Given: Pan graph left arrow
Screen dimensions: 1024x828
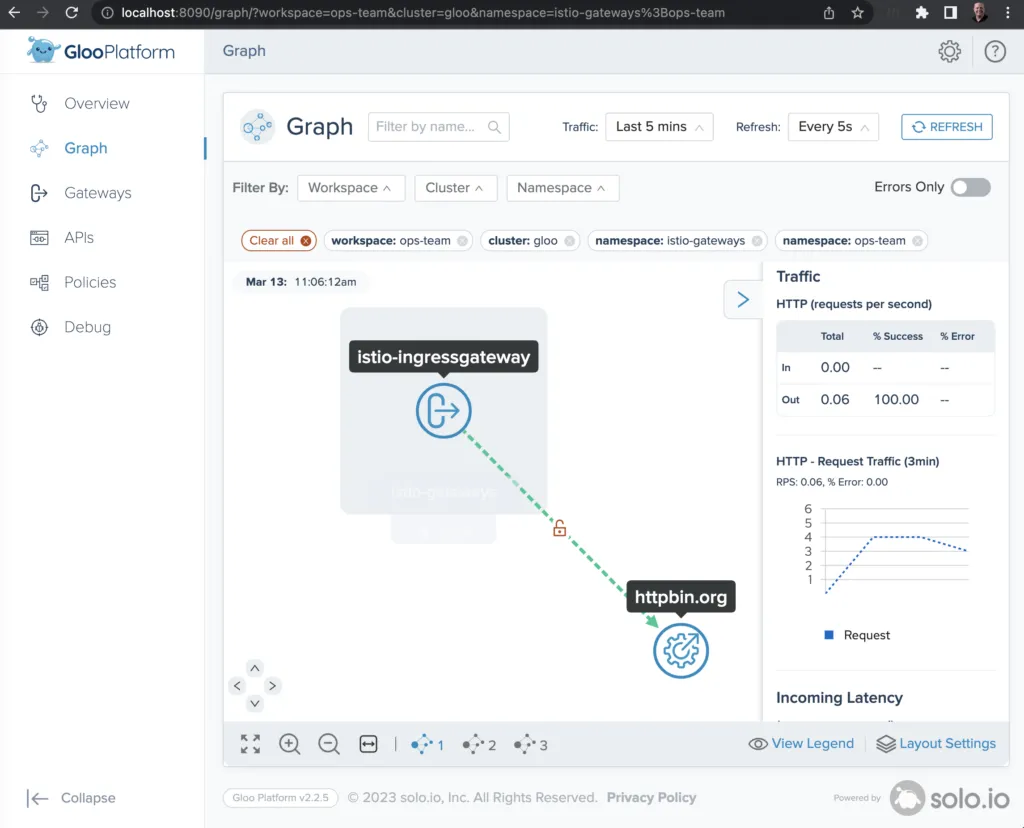Looking at the screenshot, I should pyautogui.click(x=237, y=686).
